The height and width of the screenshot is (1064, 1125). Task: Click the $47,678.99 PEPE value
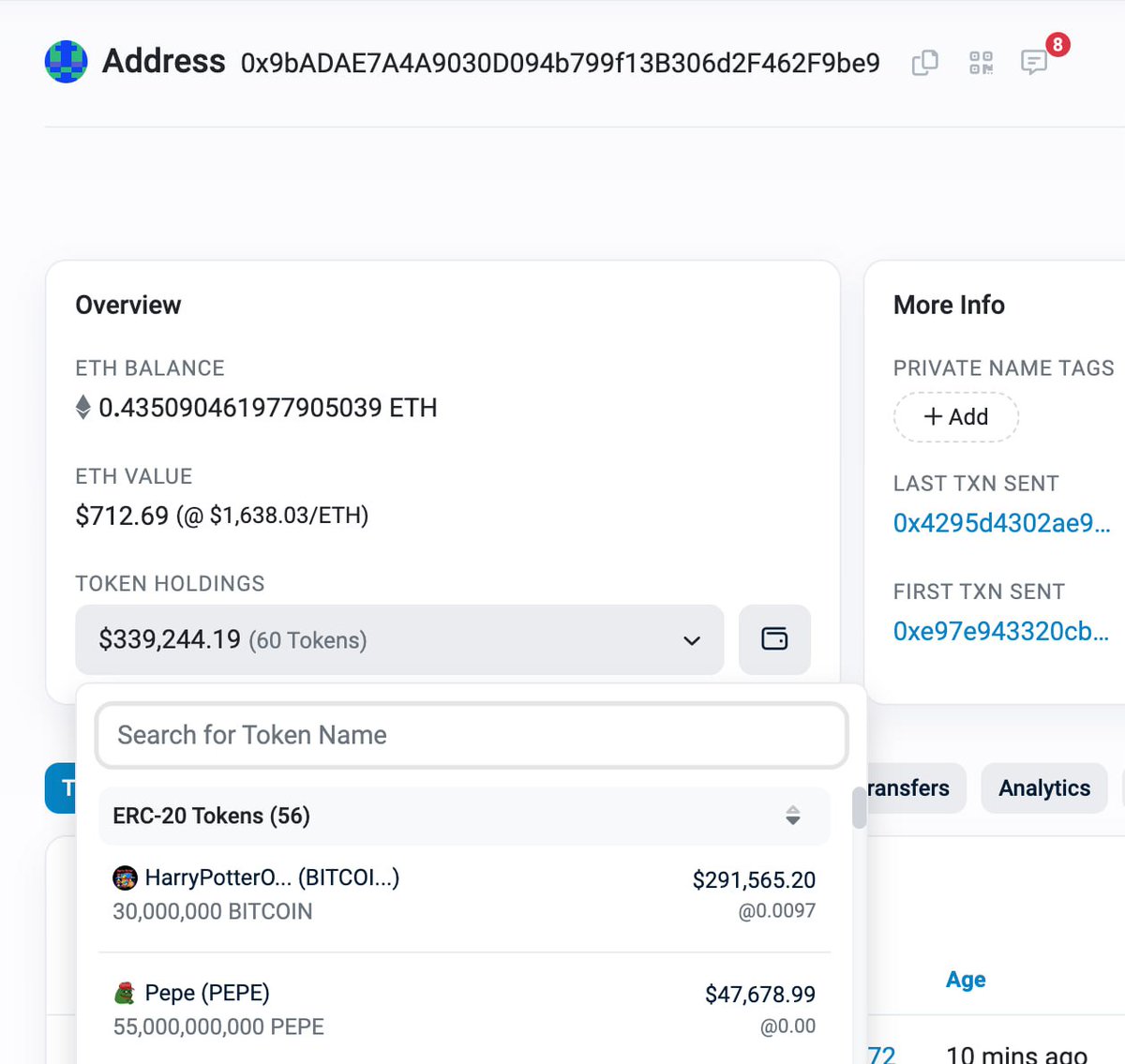[x=760, y=994]
